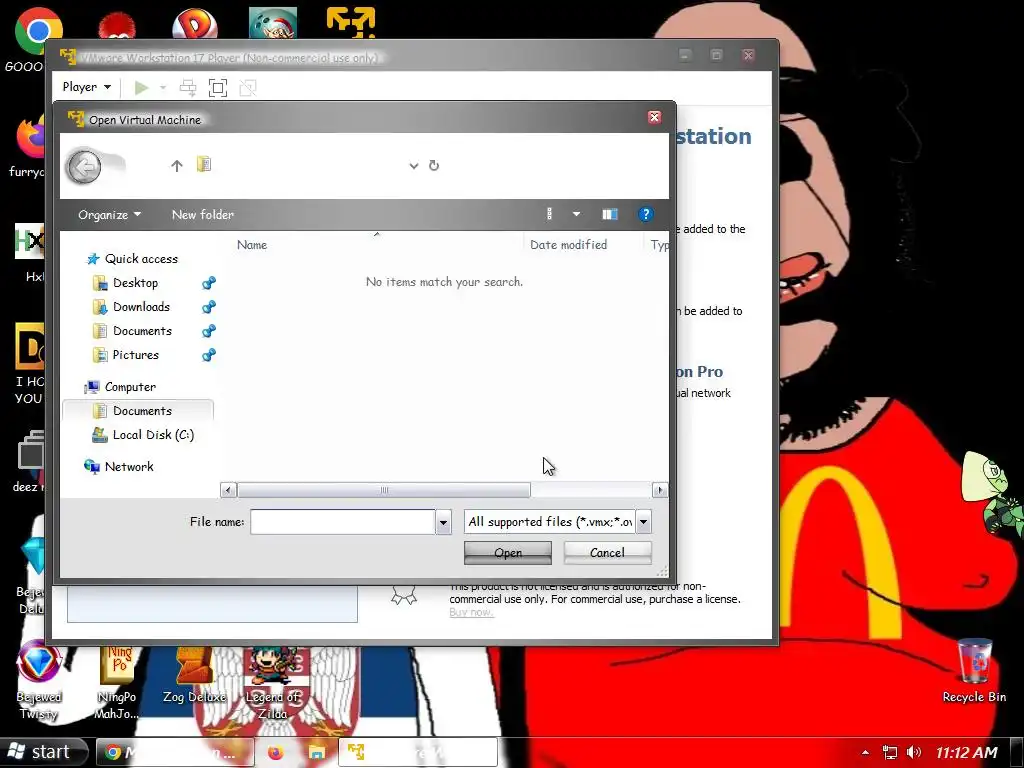Click the horizontal scrollbar thumb
This screenshot has height=768, width=1024.
384,490
